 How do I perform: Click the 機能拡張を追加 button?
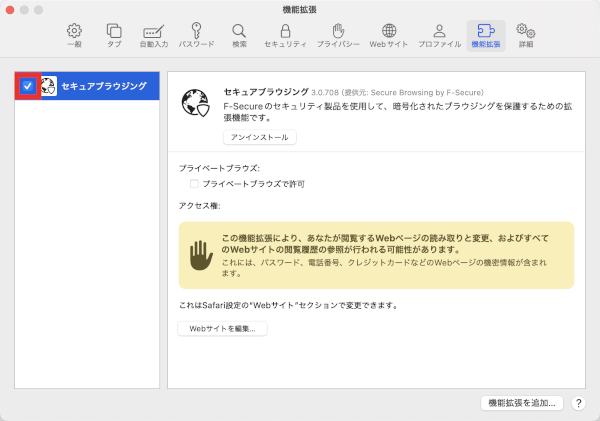click(521, 402)
